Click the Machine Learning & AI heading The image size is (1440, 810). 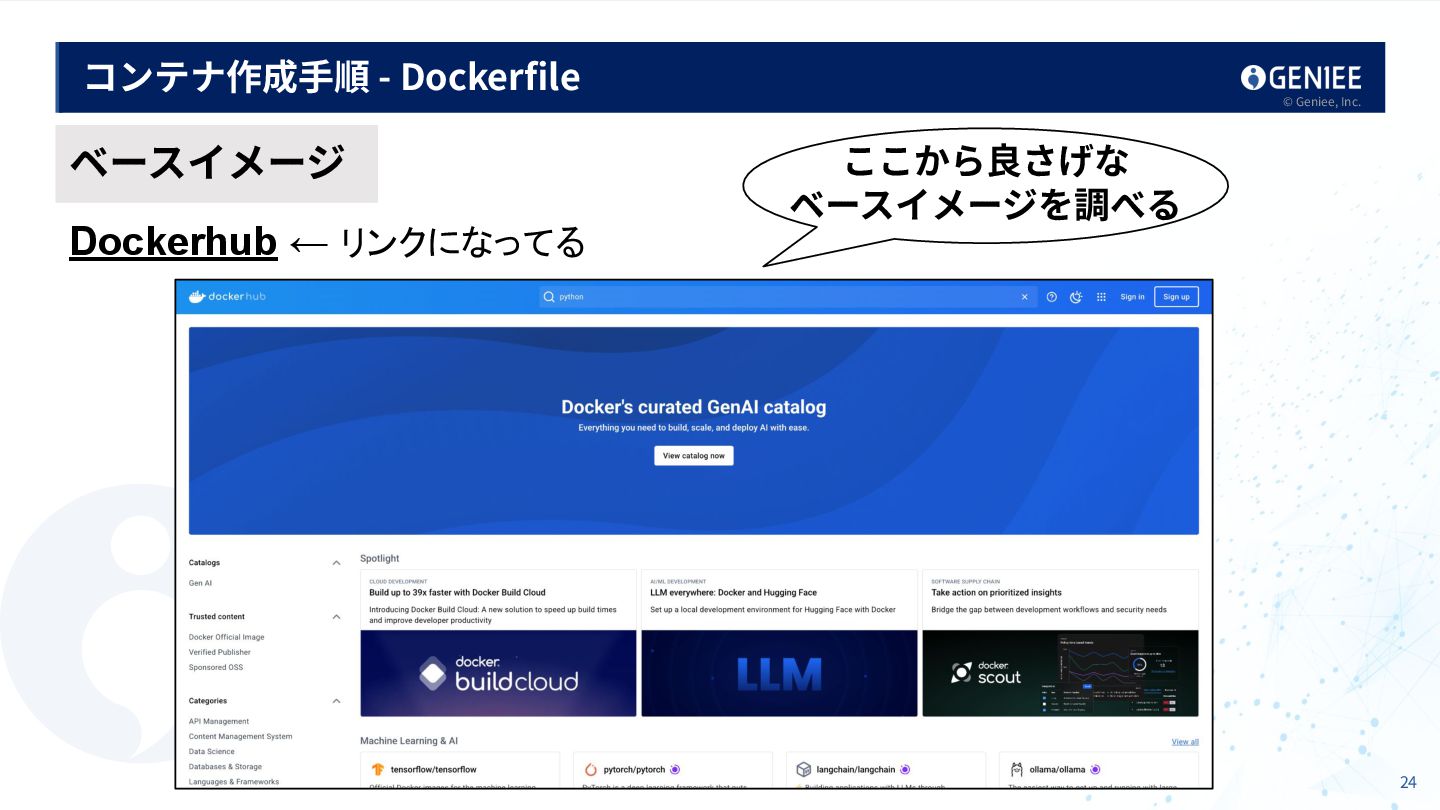[409, 741]
